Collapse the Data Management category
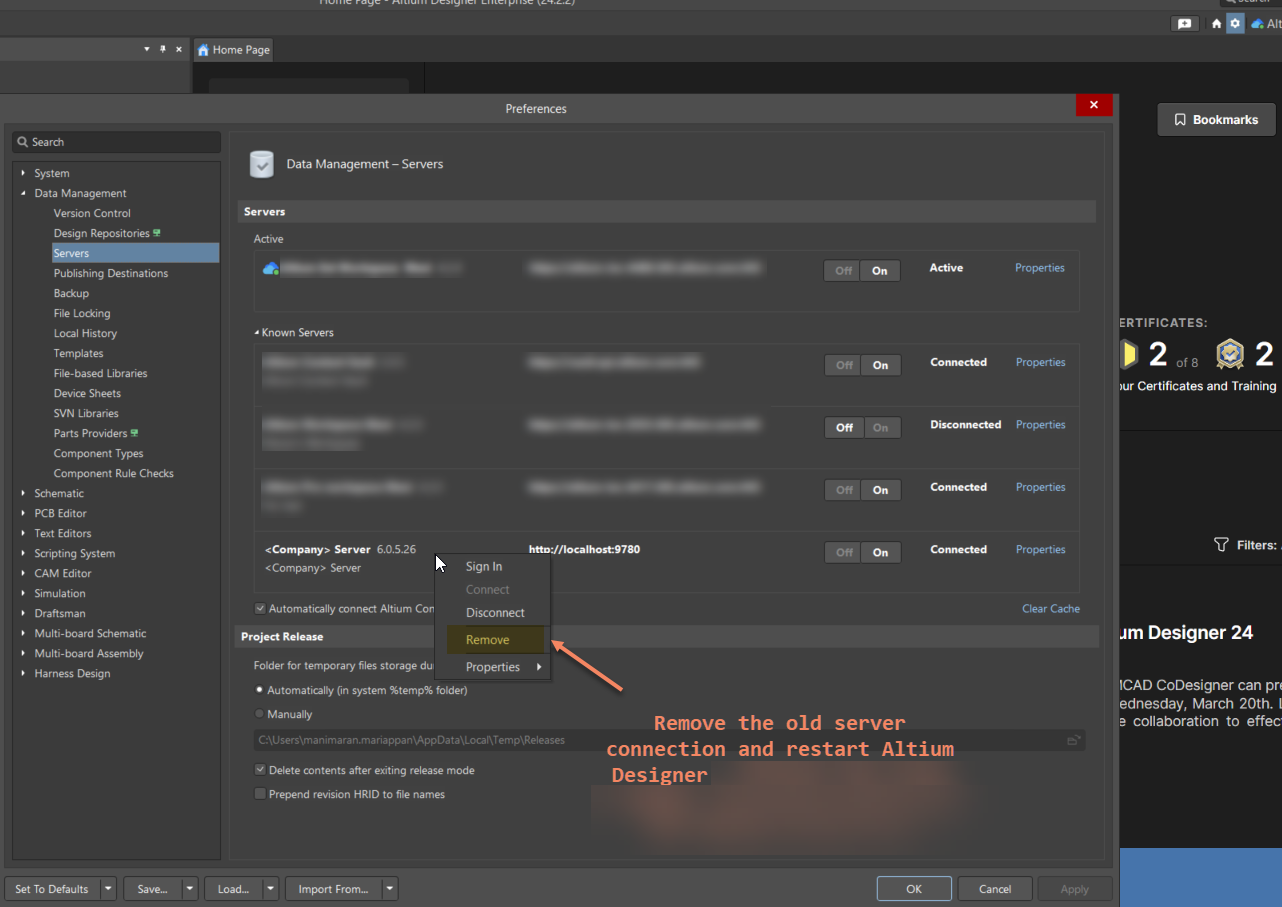The width and height of the screenshot is (1282, 907). point(23,193)
